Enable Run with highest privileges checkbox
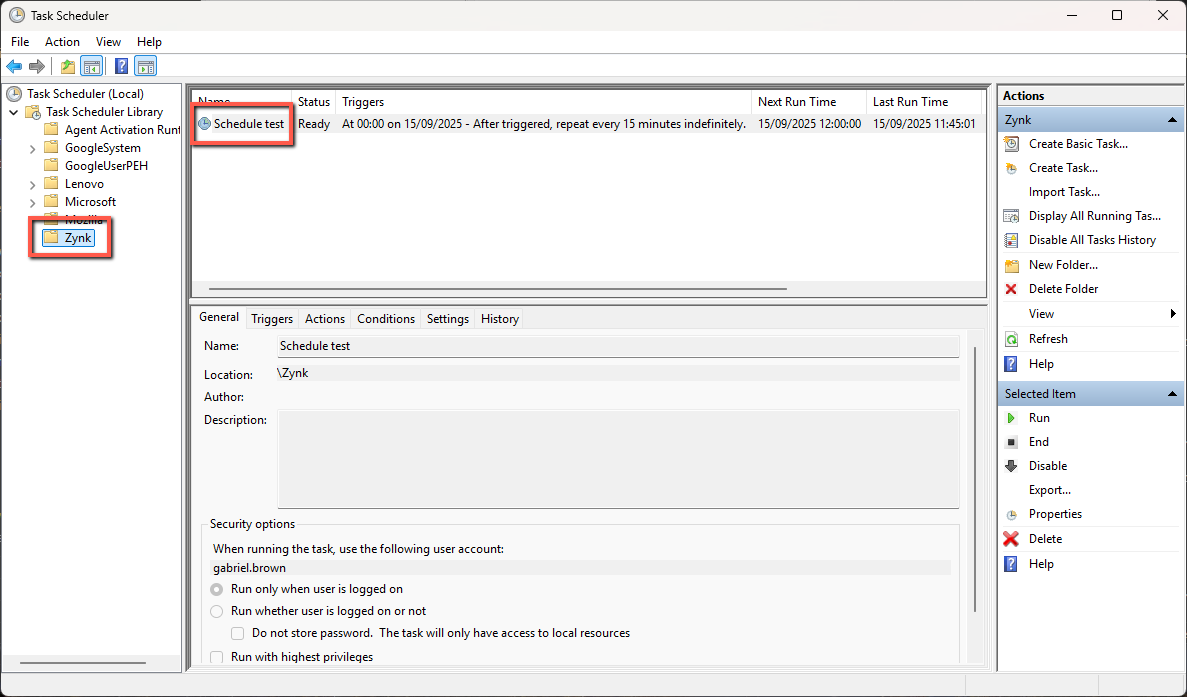This screenshot has width=1187, height=697. click(217, 657)
